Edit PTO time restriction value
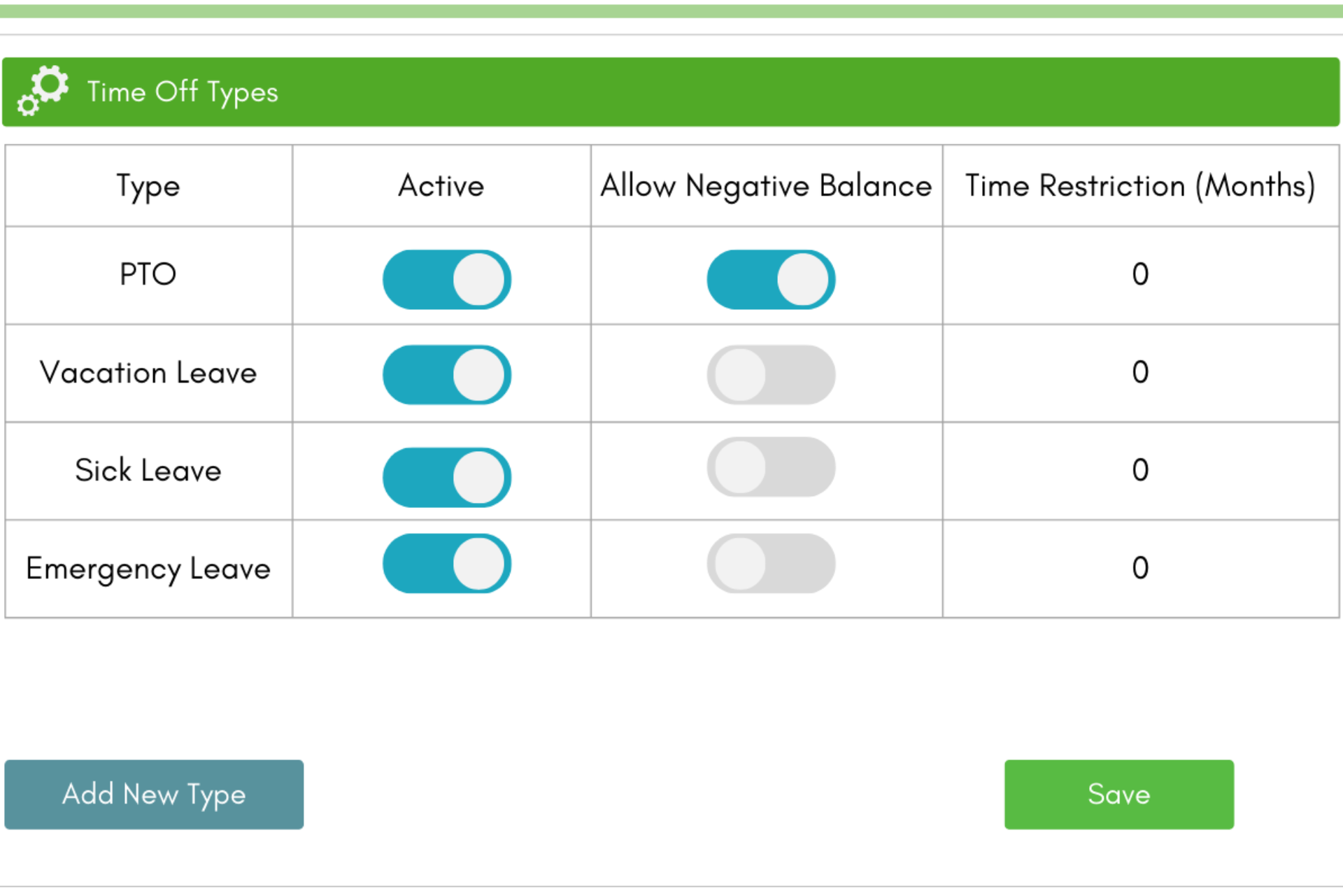Image resolution: width=1343 pixels, height=896 pixels. tap(1140, 274)
